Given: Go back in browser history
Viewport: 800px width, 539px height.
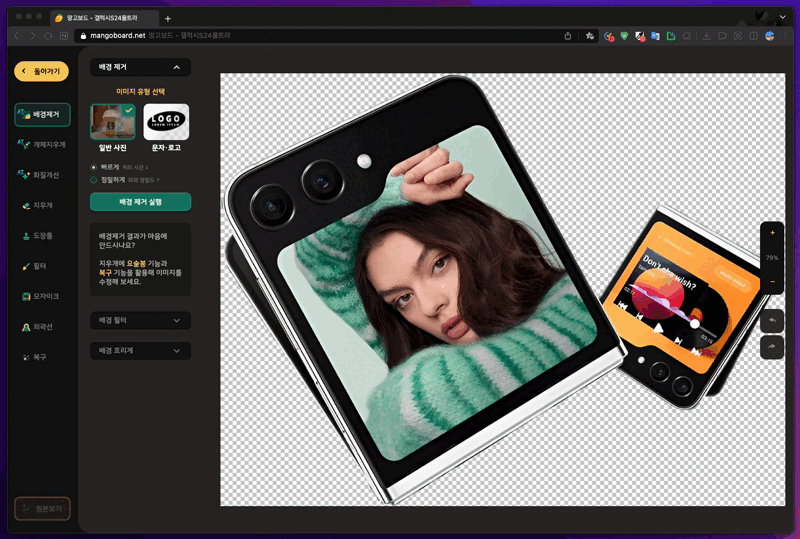Looking at the screenshot, I should click(x=16, y=36).
